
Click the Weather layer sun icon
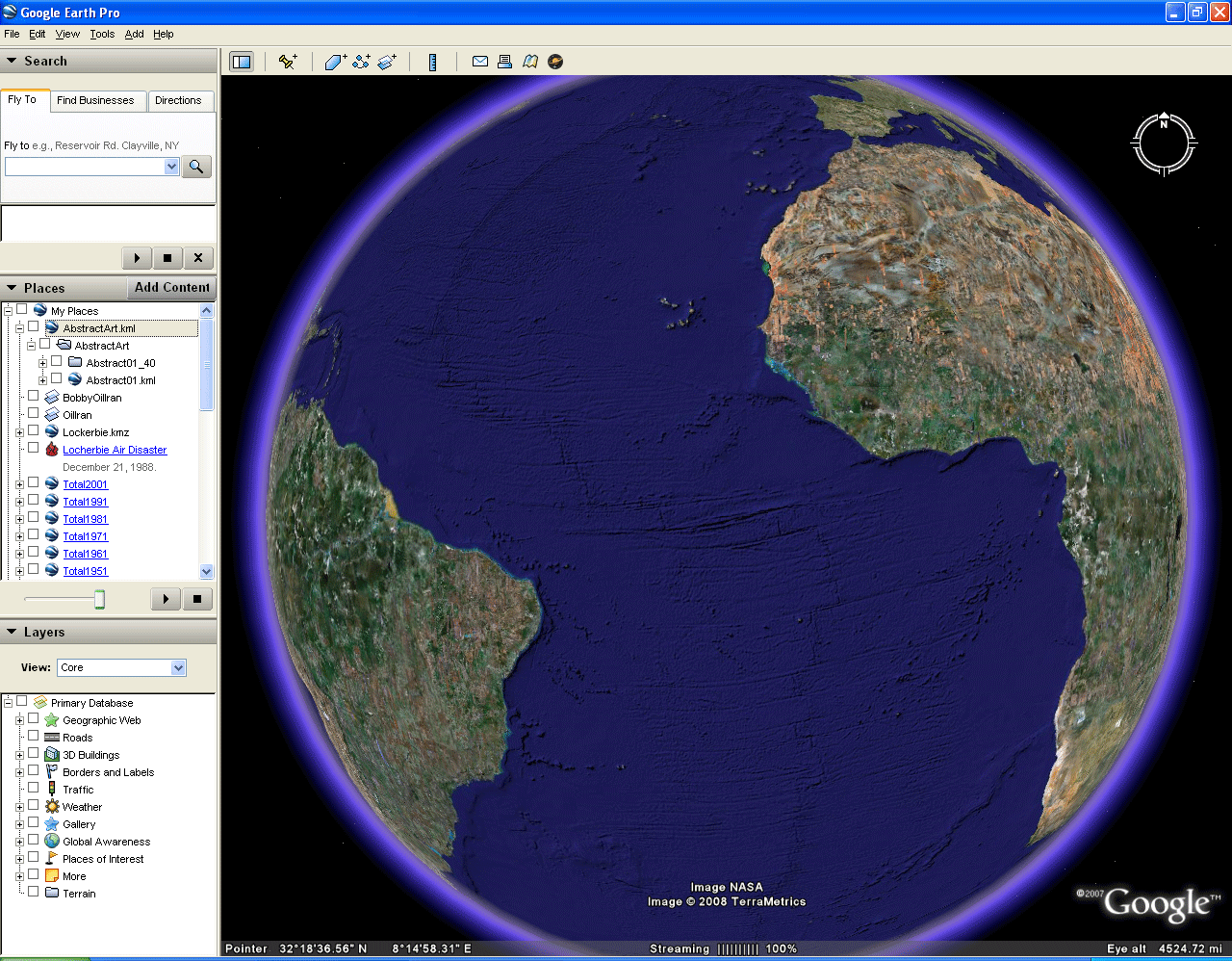pos(52,807)
